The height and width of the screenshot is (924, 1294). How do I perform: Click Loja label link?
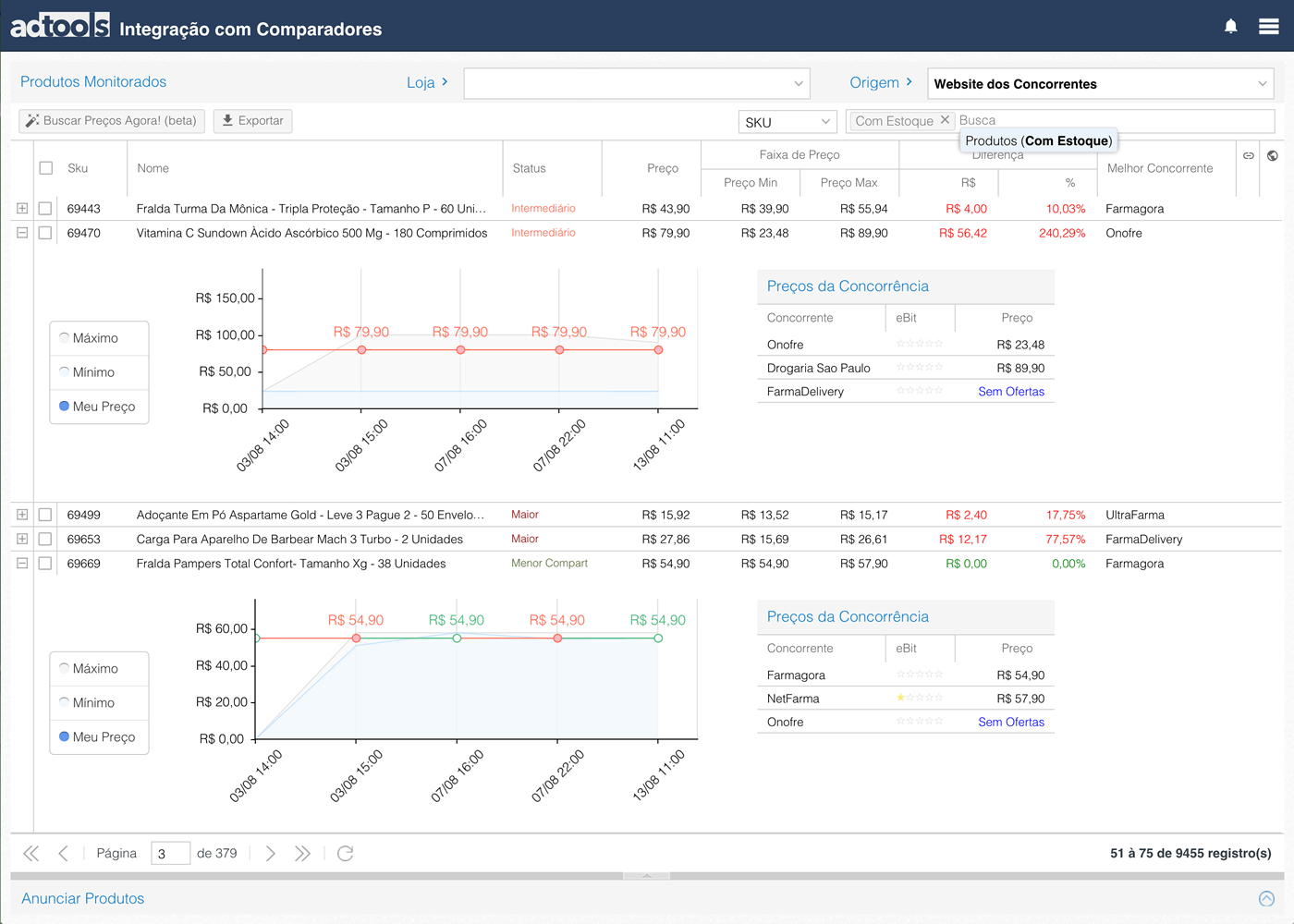(x=427, y=82)
